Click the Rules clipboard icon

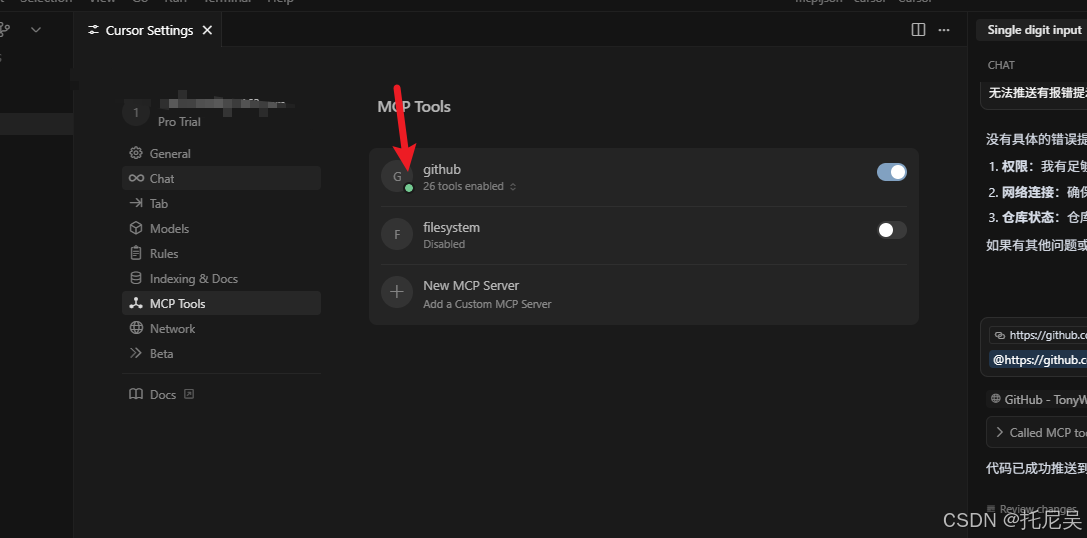pos(136,253)
